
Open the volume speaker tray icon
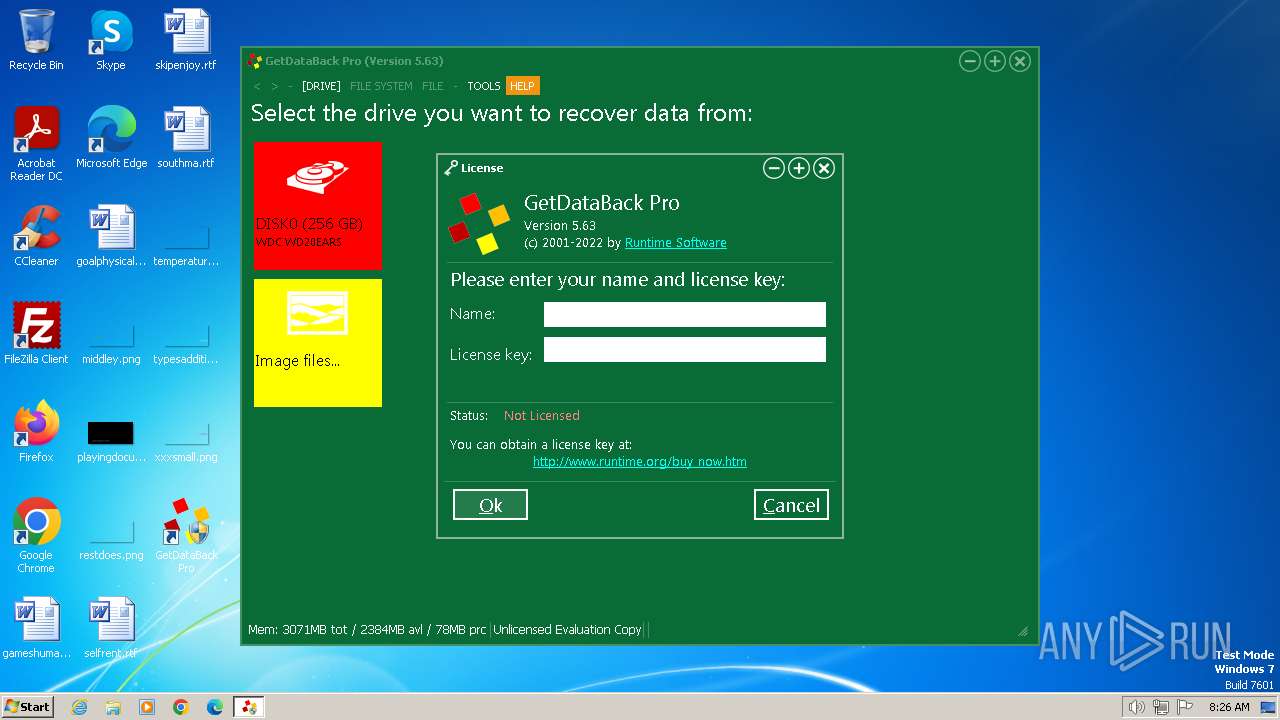click(1136, 707)
